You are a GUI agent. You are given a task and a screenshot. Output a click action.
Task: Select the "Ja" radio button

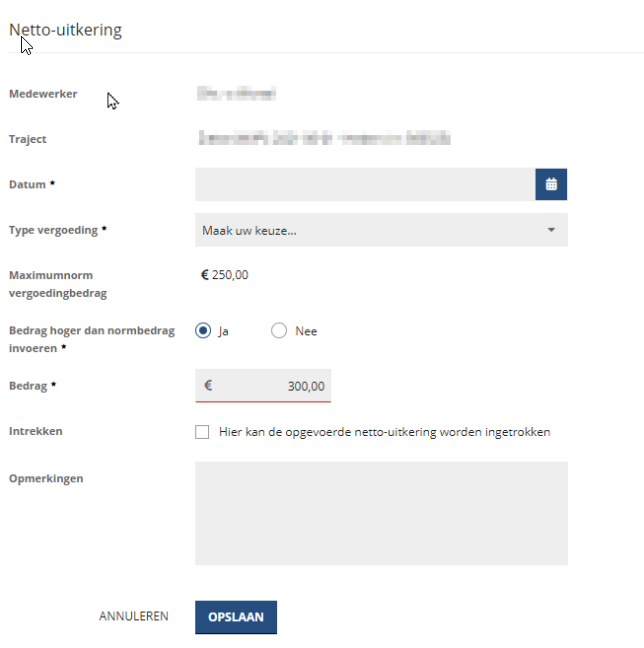click(x=204, y=331)
